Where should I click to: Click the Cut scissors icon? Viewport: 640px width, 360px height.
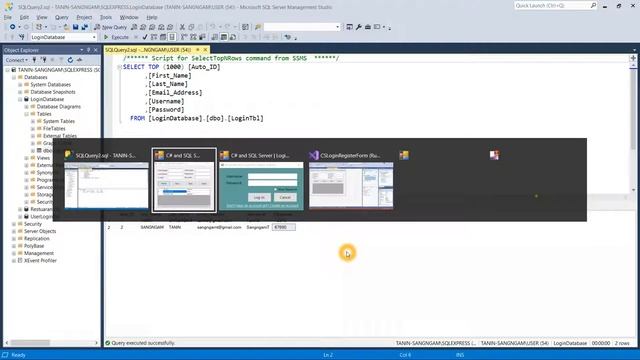click(x=182, y=27)
